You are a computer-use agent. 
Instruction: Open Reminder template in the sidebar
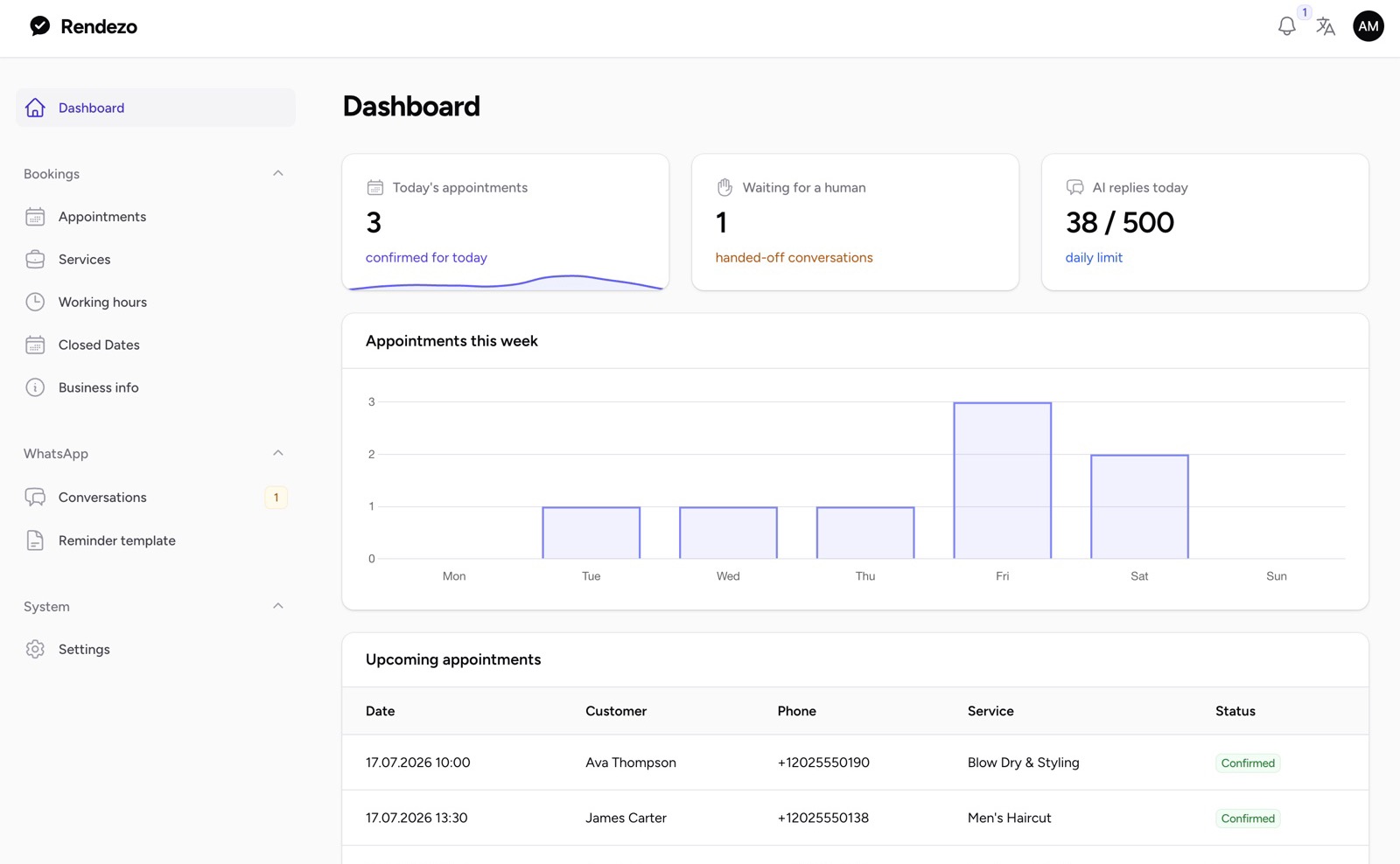[156, 540]
